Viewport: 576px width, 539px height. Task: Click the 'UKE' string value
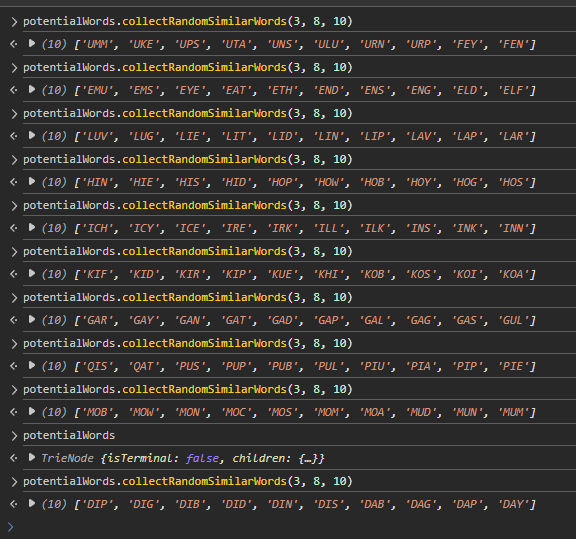click(x=144, y=44)
